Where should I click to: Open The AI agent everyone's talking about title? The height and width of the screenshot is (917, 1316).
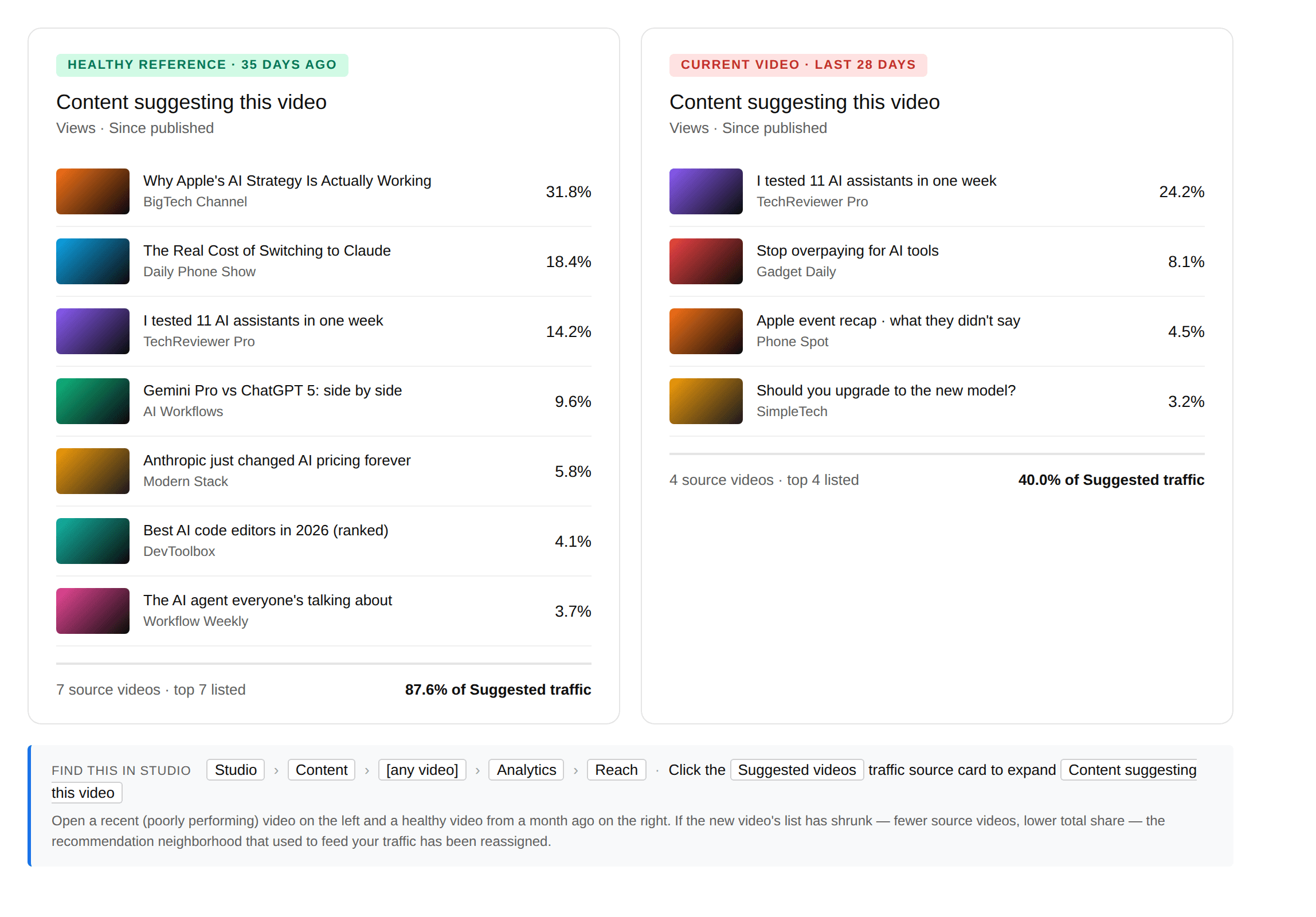pos(268,600)
